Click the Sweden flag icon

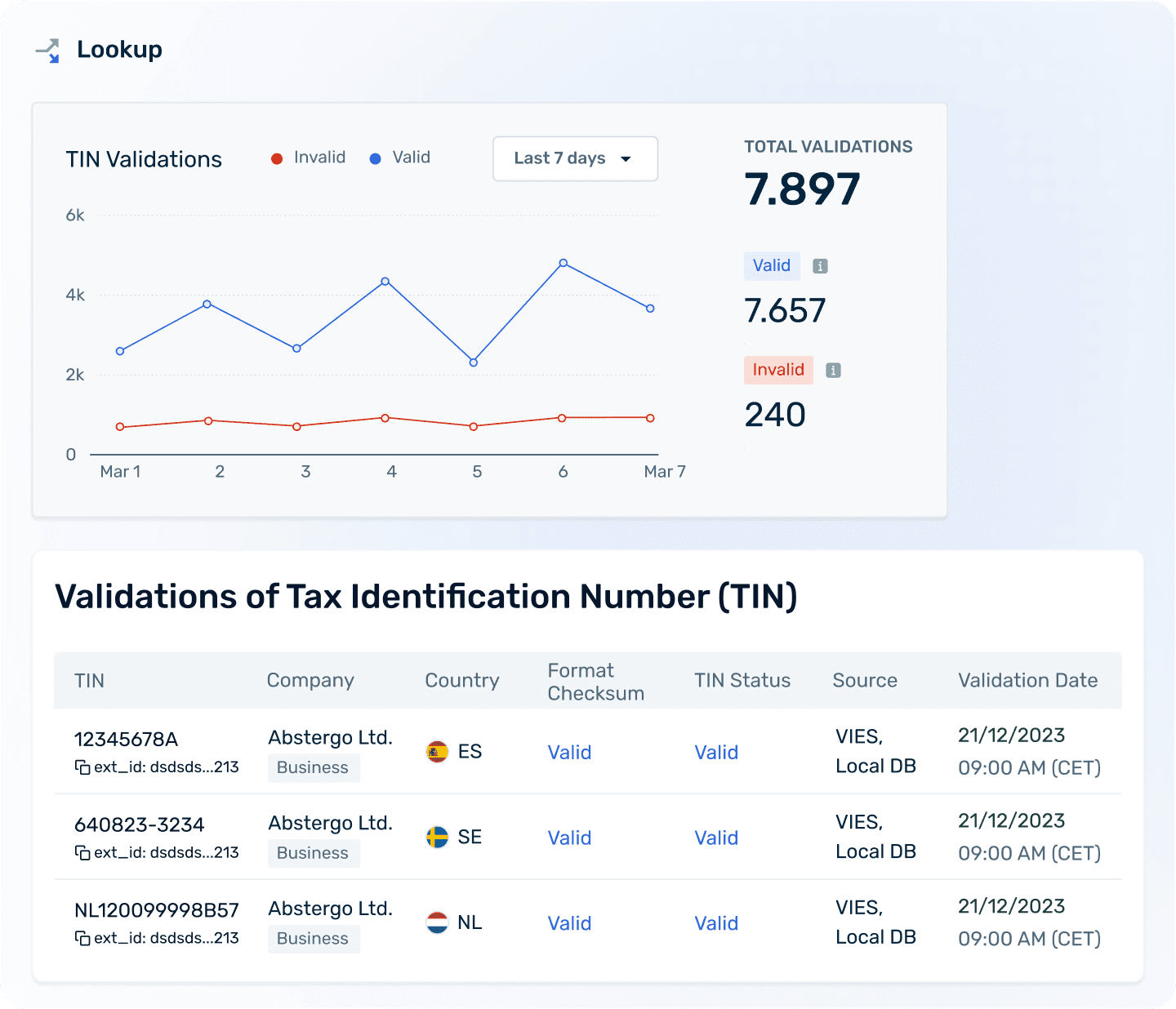(438, 838)
